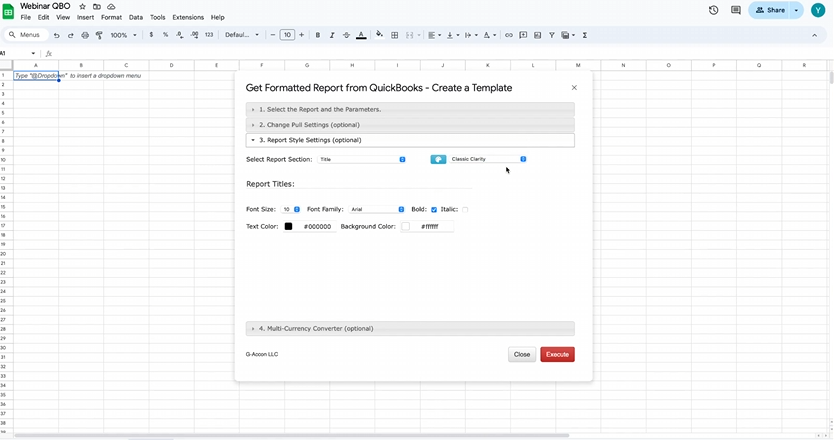Open the Insert menu

(x=85, y=18)
